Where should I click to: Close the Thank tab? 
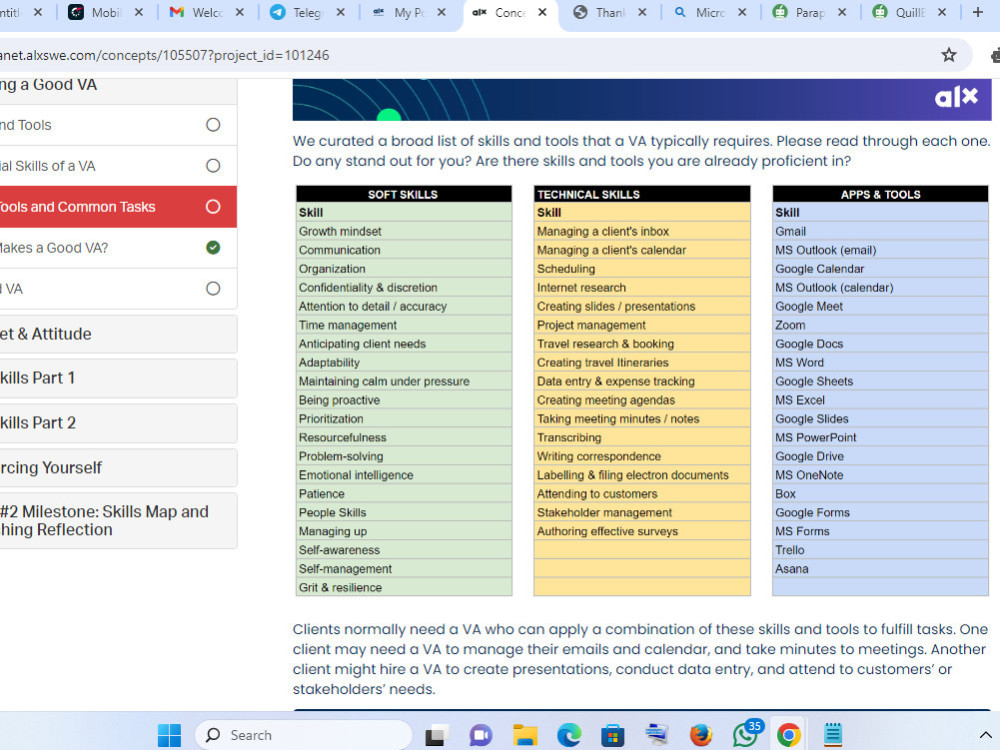point(642,12)
